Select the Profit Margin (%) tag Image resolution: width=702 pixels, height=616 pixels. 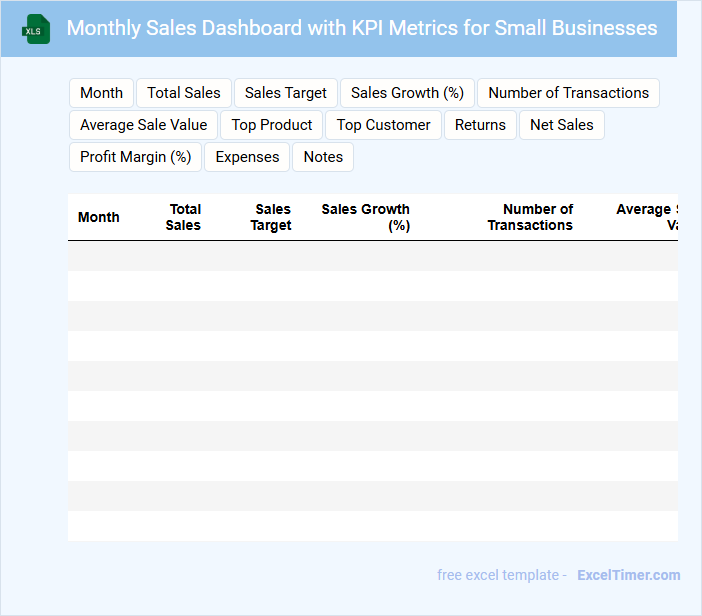(x=135, y=157)
